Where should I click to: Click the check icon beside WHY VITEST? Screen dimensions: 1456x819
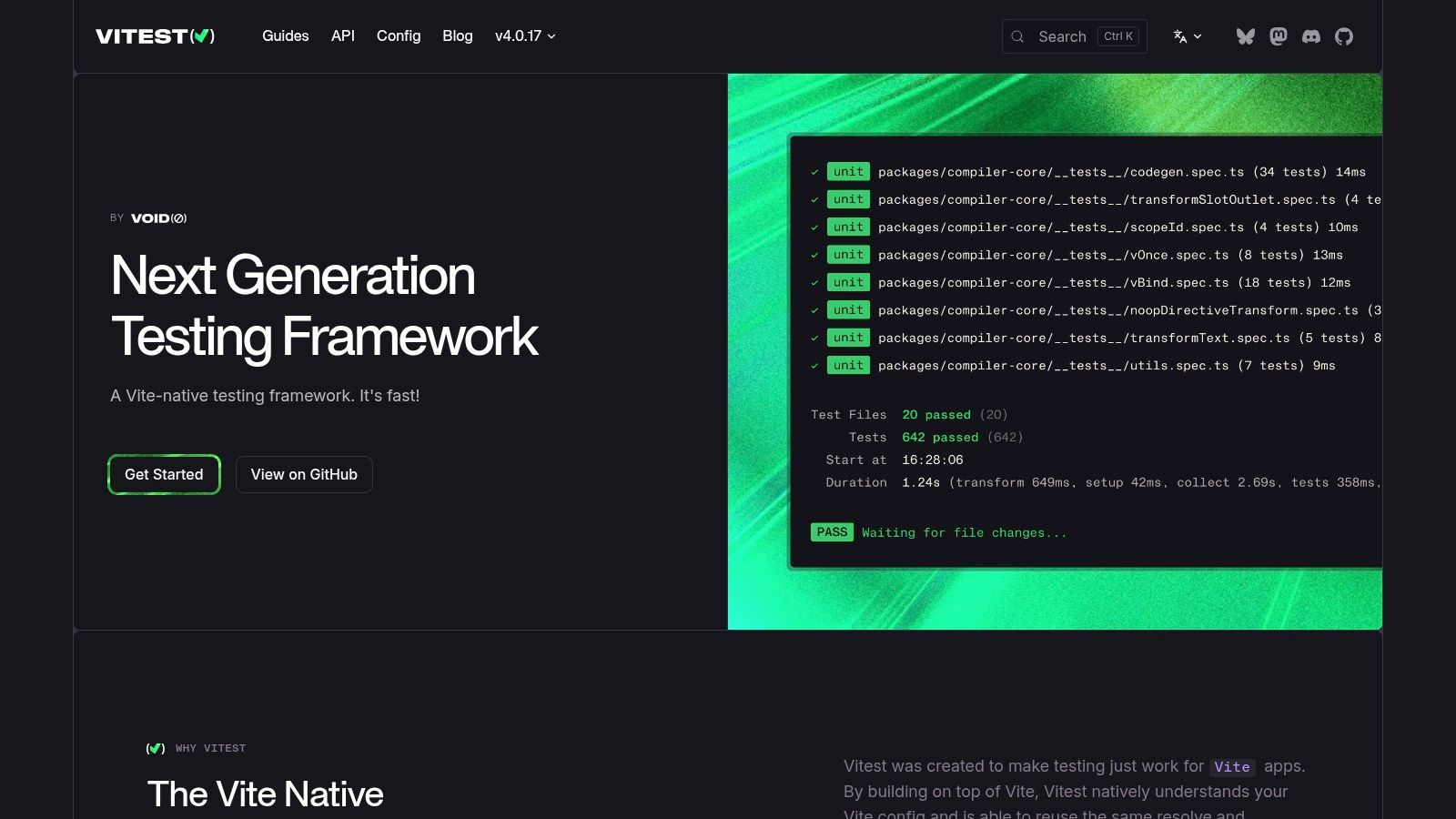coord(155,748)
